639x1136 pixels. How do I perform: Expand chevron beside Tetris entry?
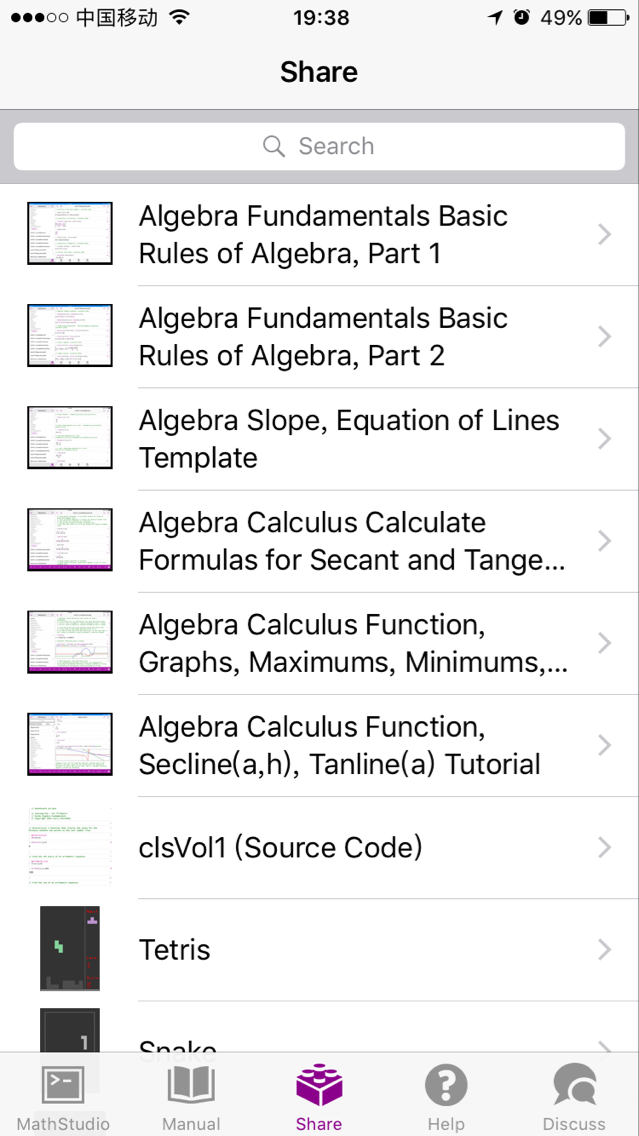pyautogui.click(x=604, y=948)
